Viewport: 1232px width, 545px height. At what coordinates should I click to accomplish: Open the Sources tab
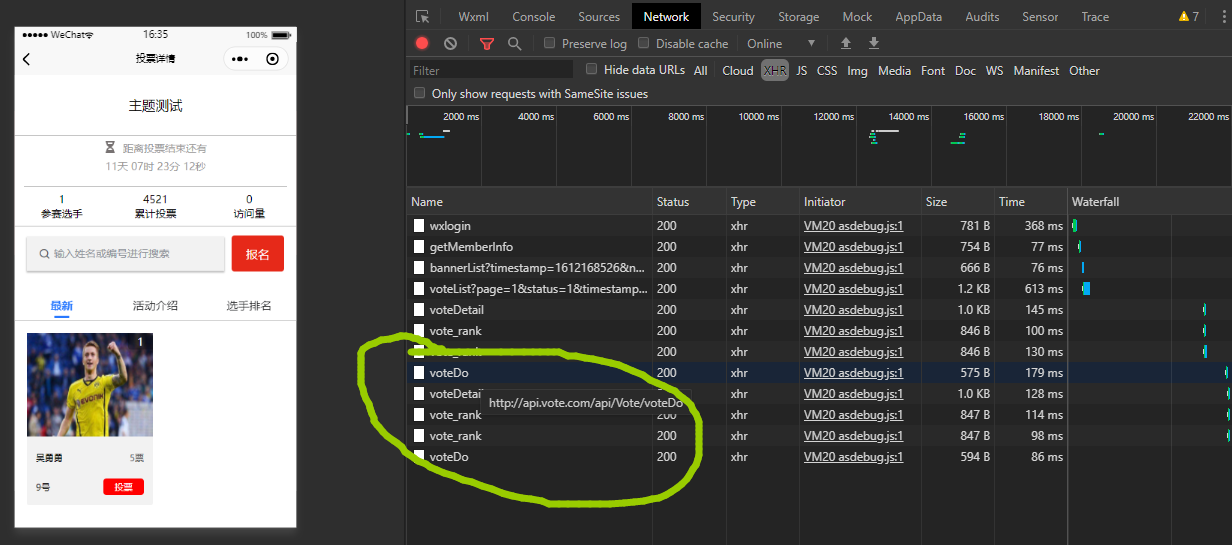click(599, 16)
